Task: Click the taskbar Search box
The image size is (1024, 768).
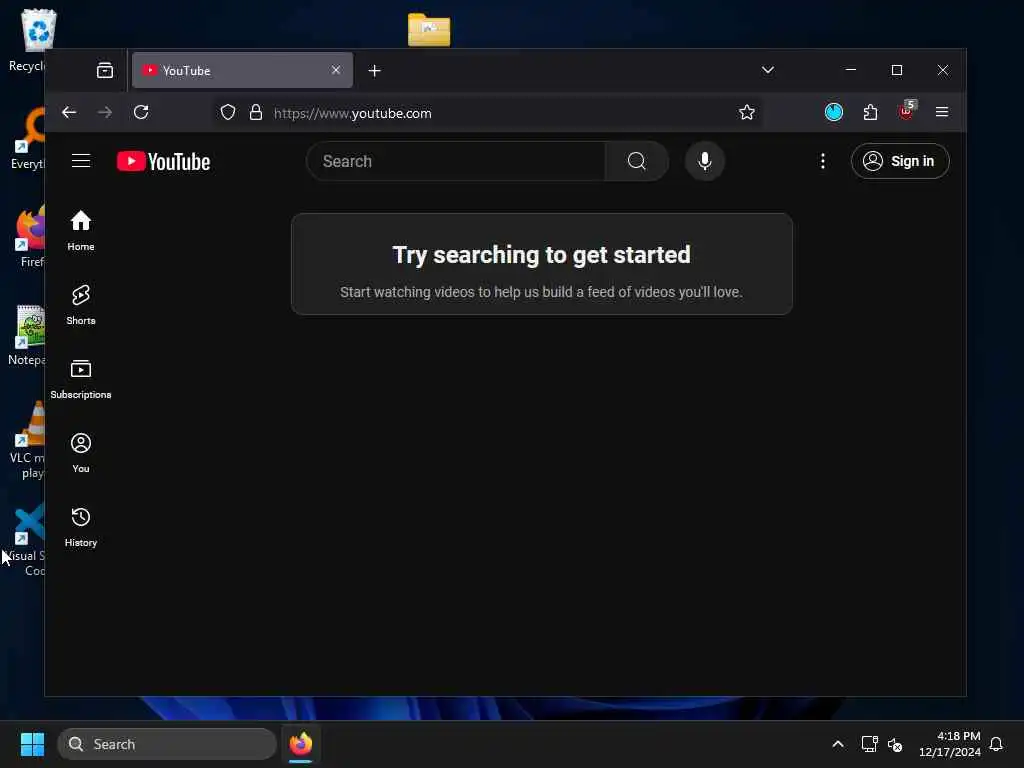Action: (x=167, y=744)
